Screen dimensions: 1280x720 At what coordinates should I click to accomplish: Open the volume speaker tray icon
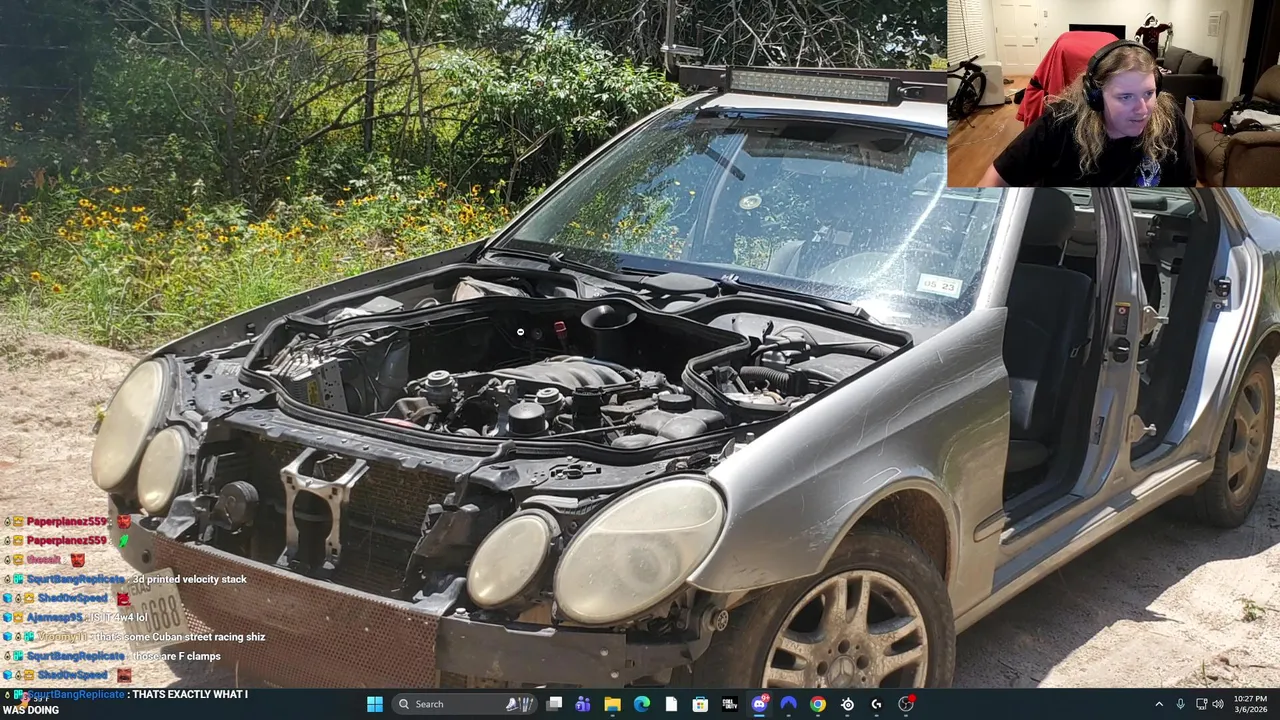1218,704
